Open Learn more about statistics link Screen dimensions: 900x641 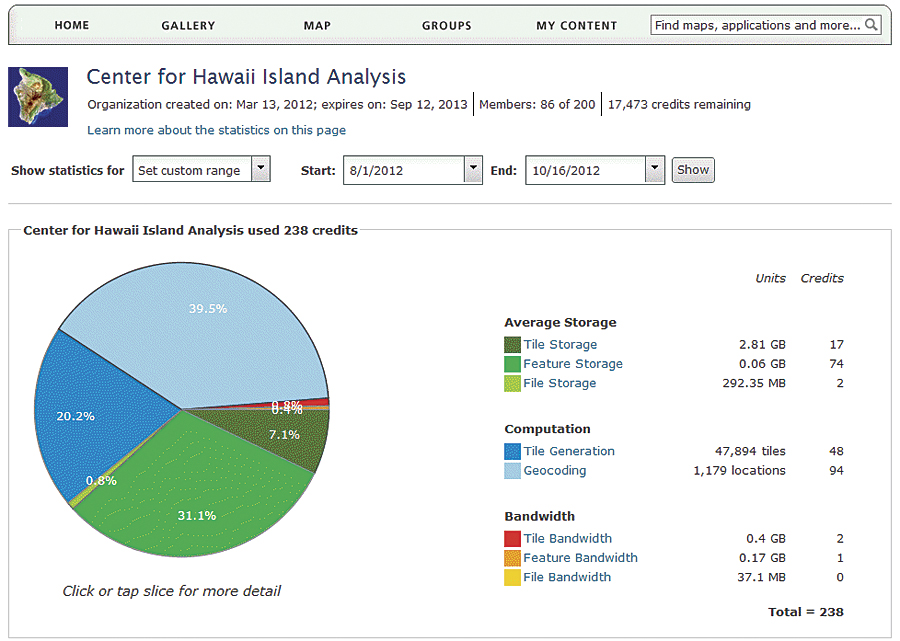(x=217, y=130)
